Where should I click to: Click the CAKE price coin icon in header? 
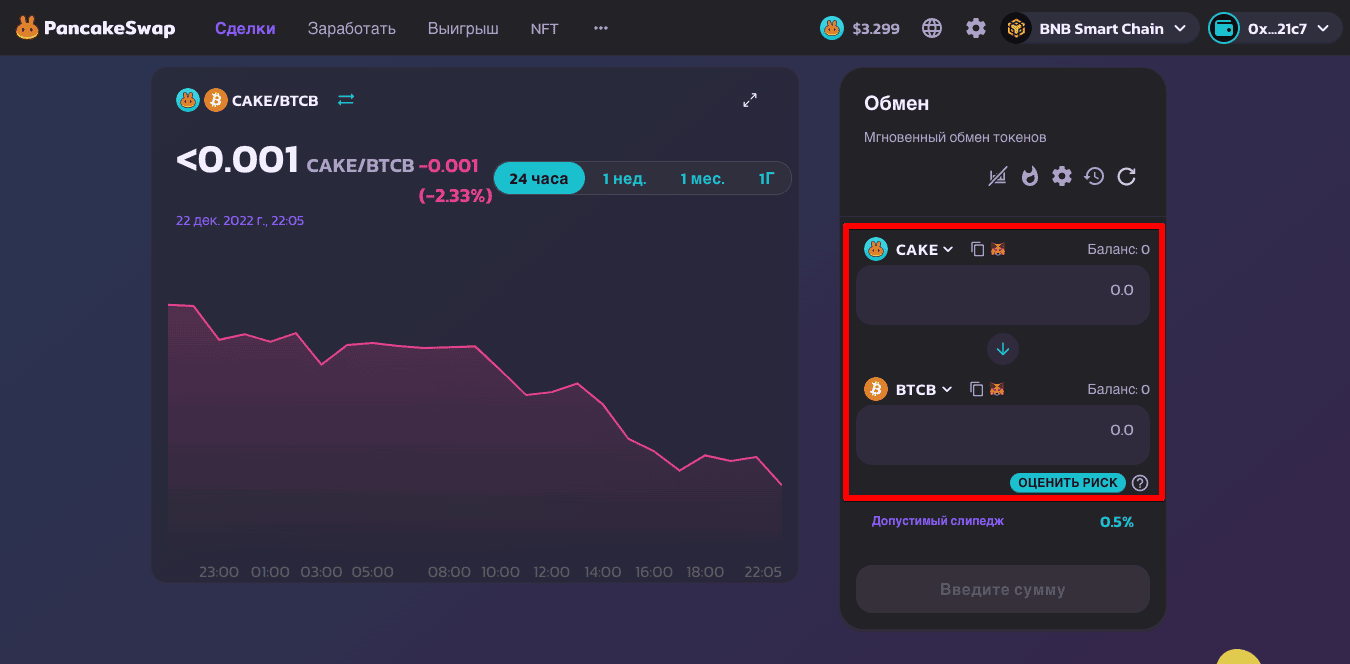[x=832, y=28]
